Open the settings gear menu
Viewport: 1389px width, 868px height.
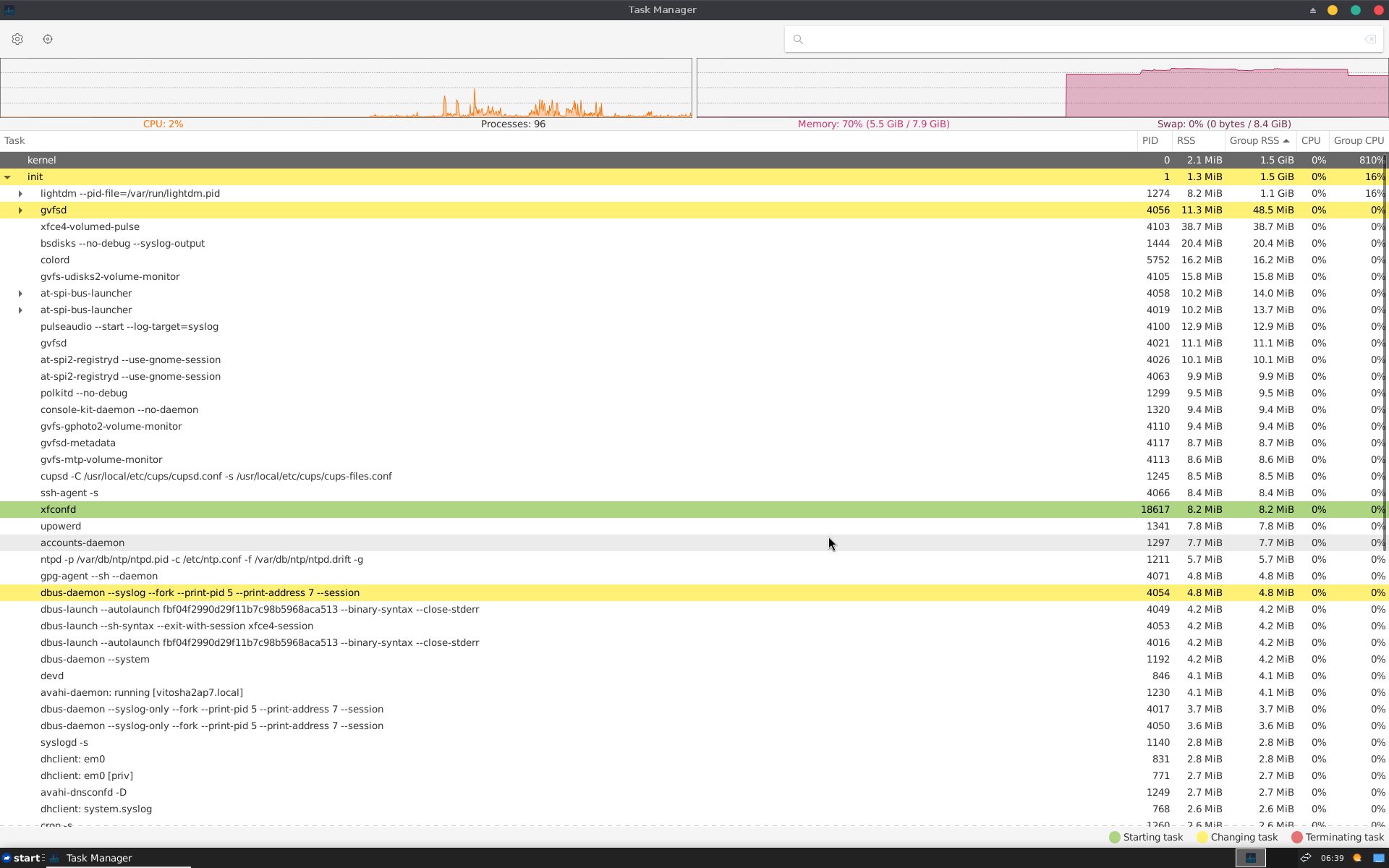click(x=17, y=39)
